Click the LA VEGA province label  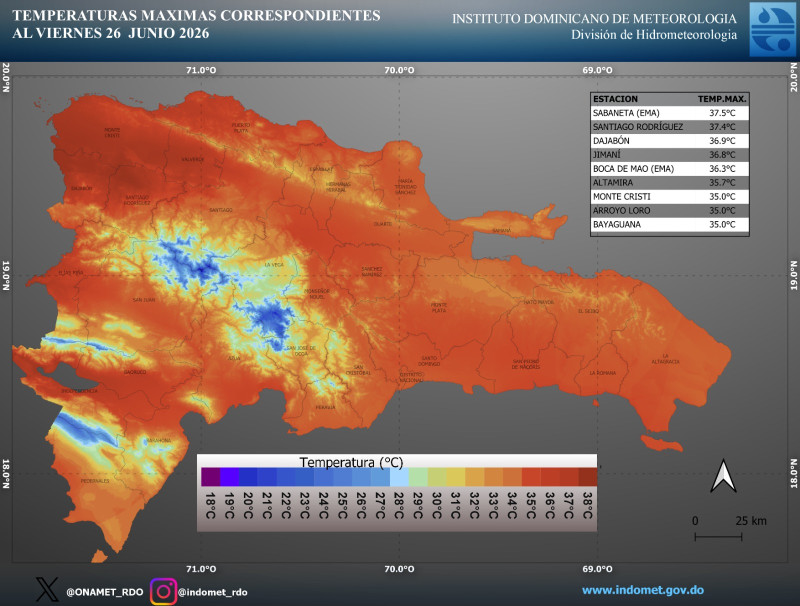(x=274, y=265)
